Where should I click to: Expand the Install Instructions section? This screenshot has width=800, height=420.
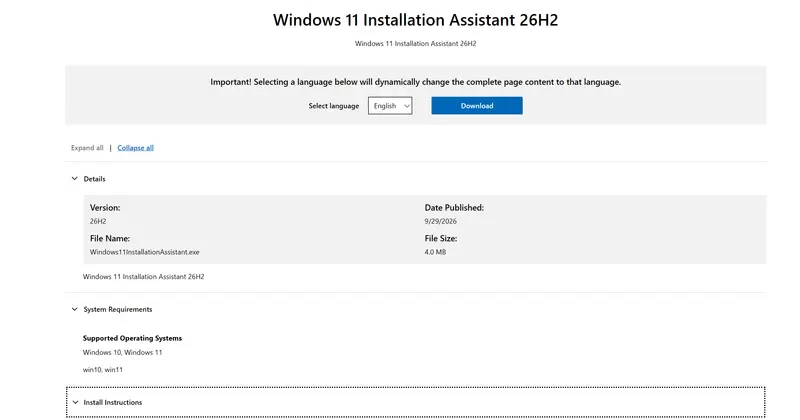pyautogui.click(x=415, y=402)
